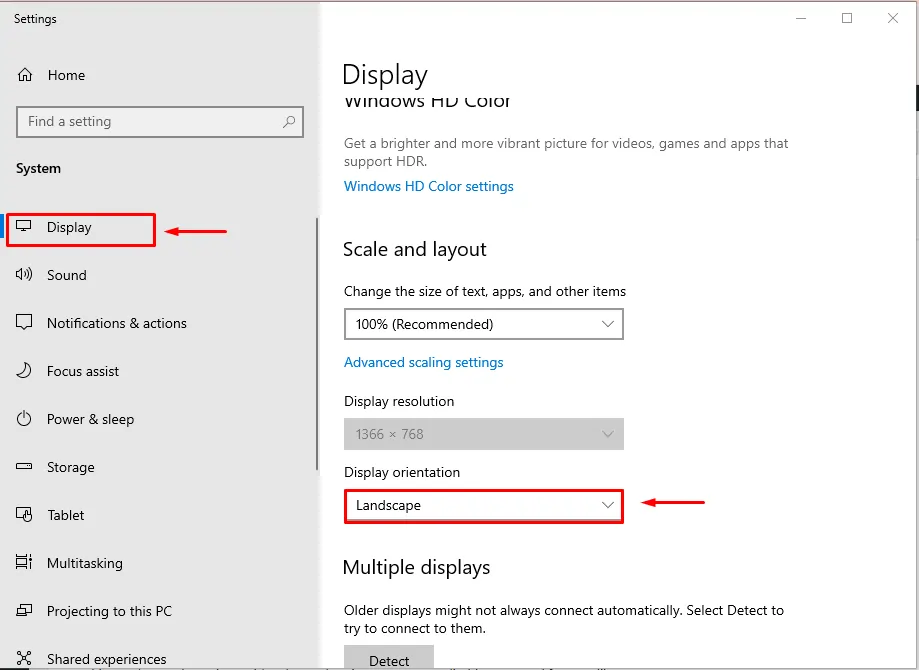
Task: Open Windows HD Color settings link
Action: (x=428, y=186)
